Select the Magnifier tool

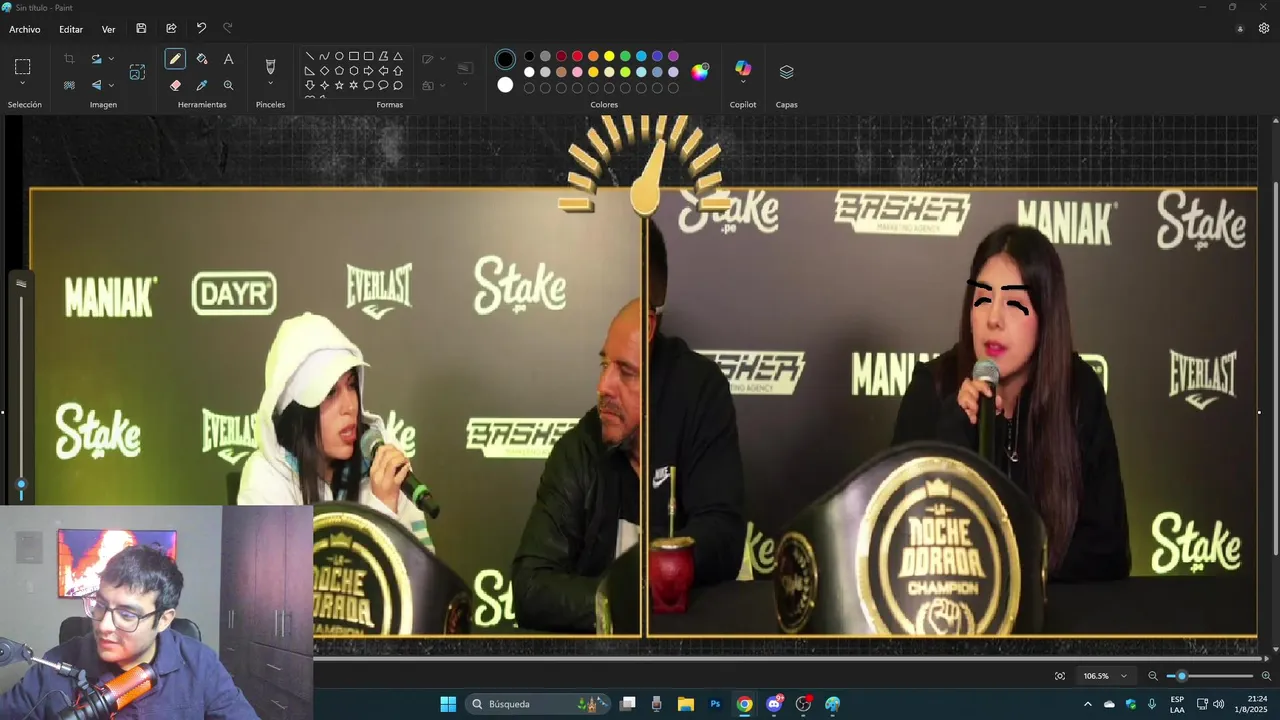(x=228, y=86)
